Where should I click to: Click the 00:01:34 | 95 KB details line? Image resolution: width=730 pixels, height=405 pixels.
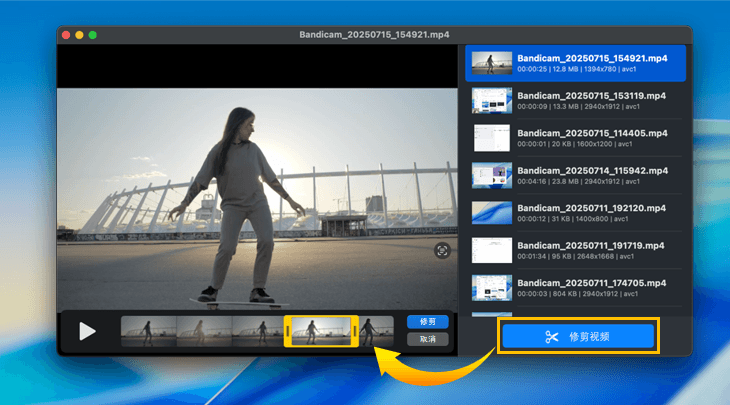coord(575,256)
